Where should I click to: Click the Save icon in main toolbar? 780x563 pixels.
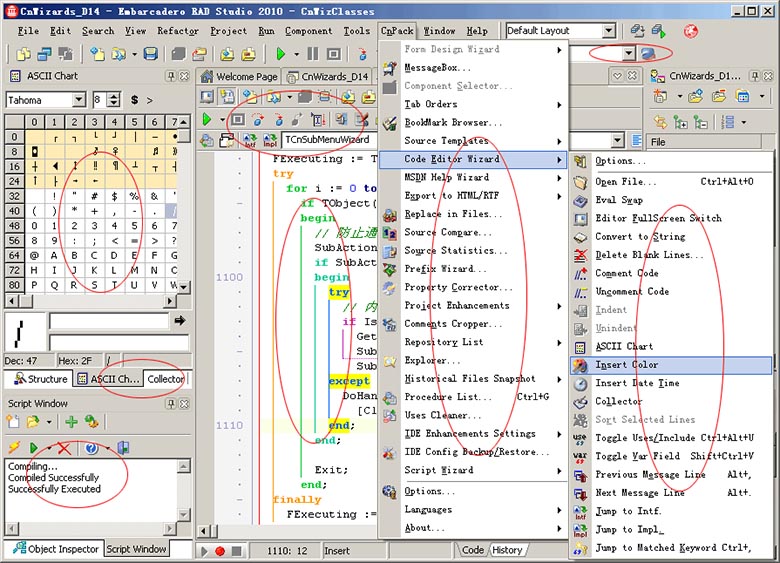150,54
